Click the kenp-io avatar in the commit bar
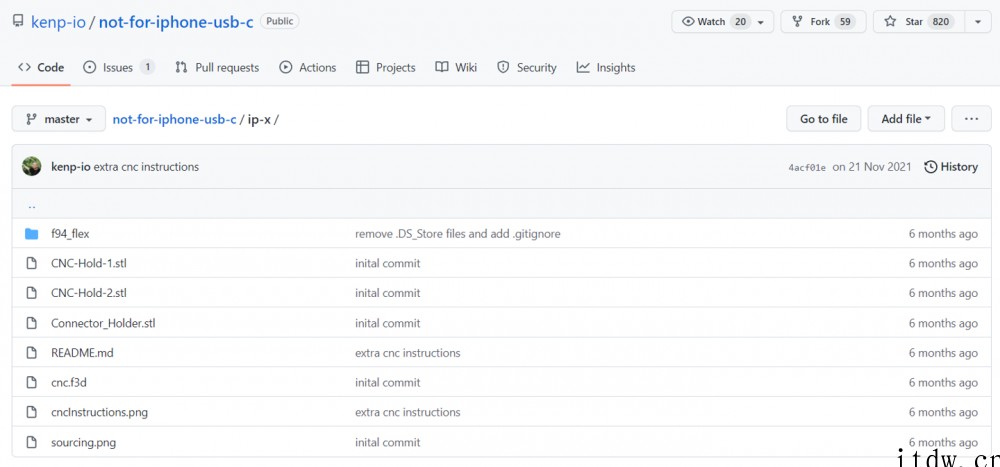 tap(31, 167)
